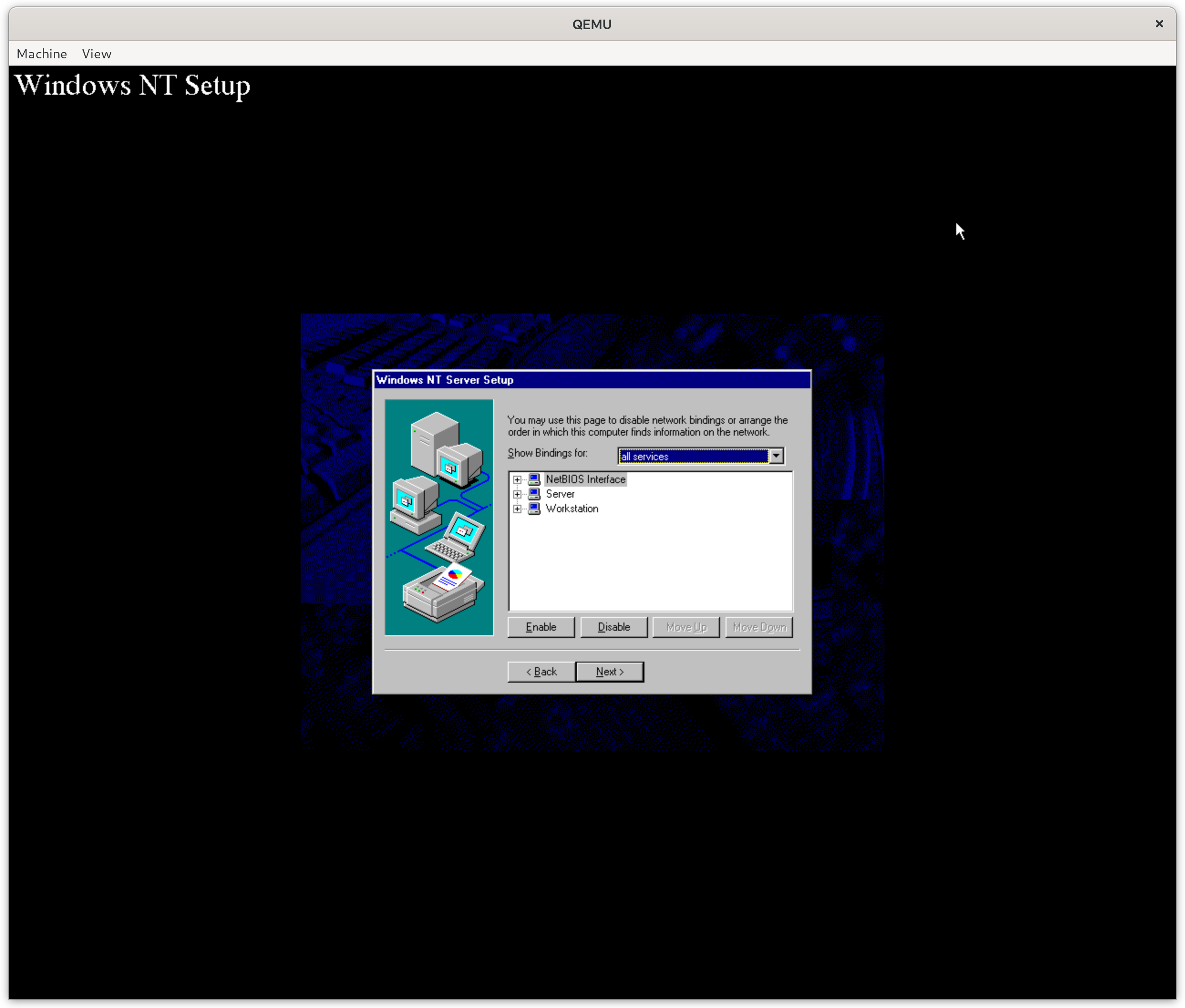Click the NetBIOS Interface computer icon
Image resolution: width=1185 pixels, height=1008 pixels.
(534, 479)
